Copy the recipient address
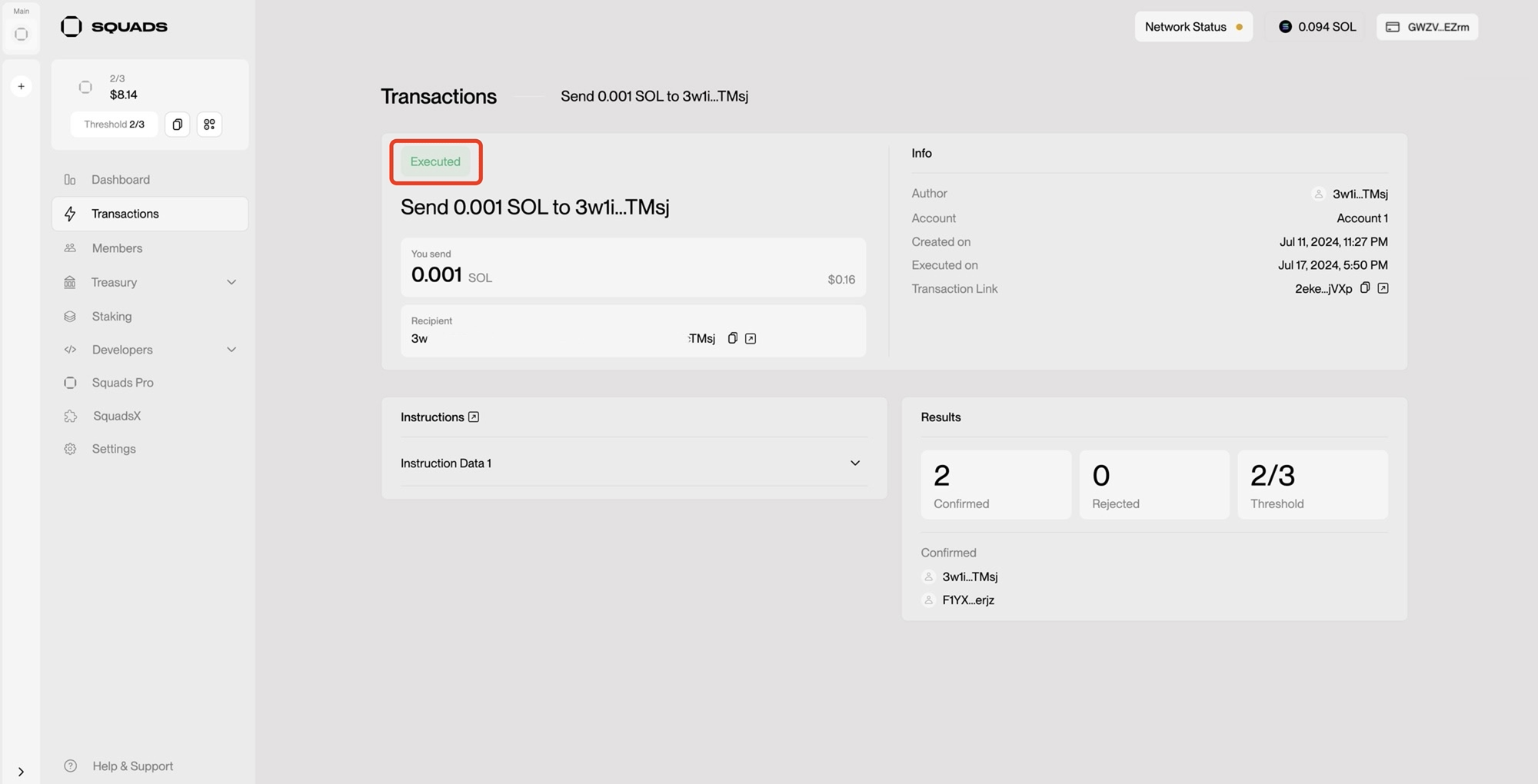Image resolution: width=1538 pixels, height=784 pixels. click(732, 338)
